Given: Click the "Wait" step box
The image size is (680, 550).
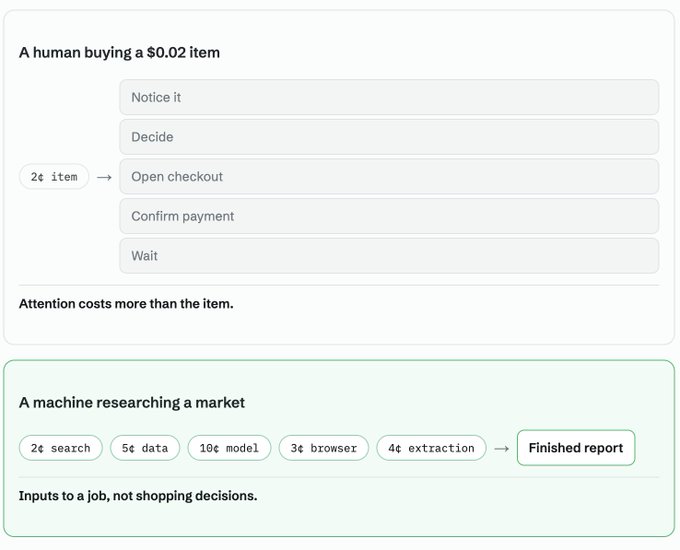Looking at the screenshot, I should (x=389, y=256).
